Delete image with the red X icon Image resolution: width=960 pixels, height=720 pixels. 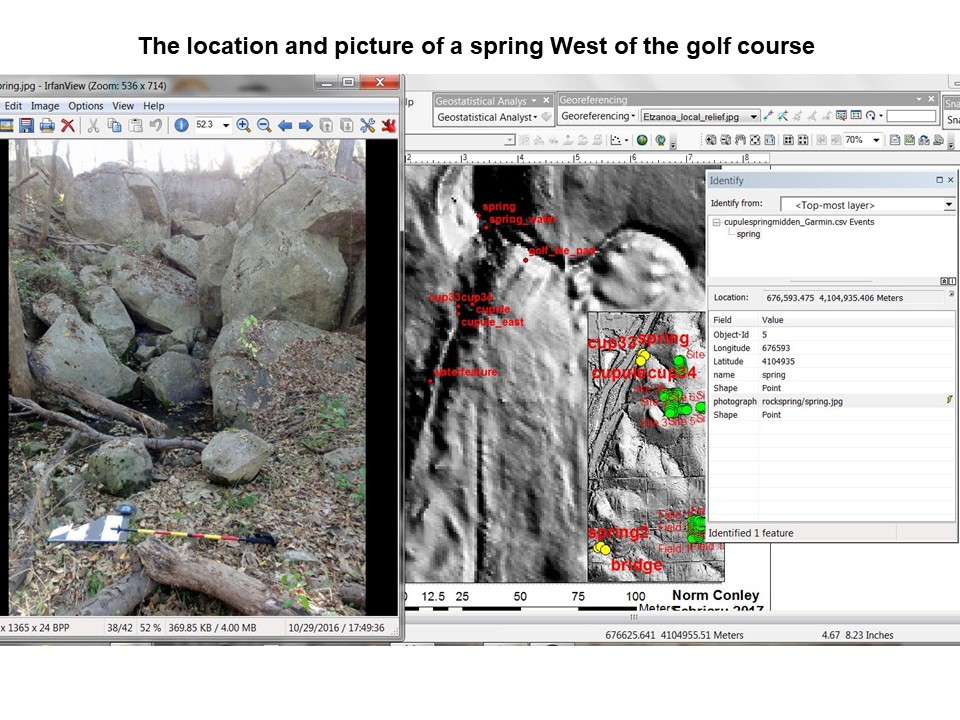pyautogui.click(x=67, y=125)
